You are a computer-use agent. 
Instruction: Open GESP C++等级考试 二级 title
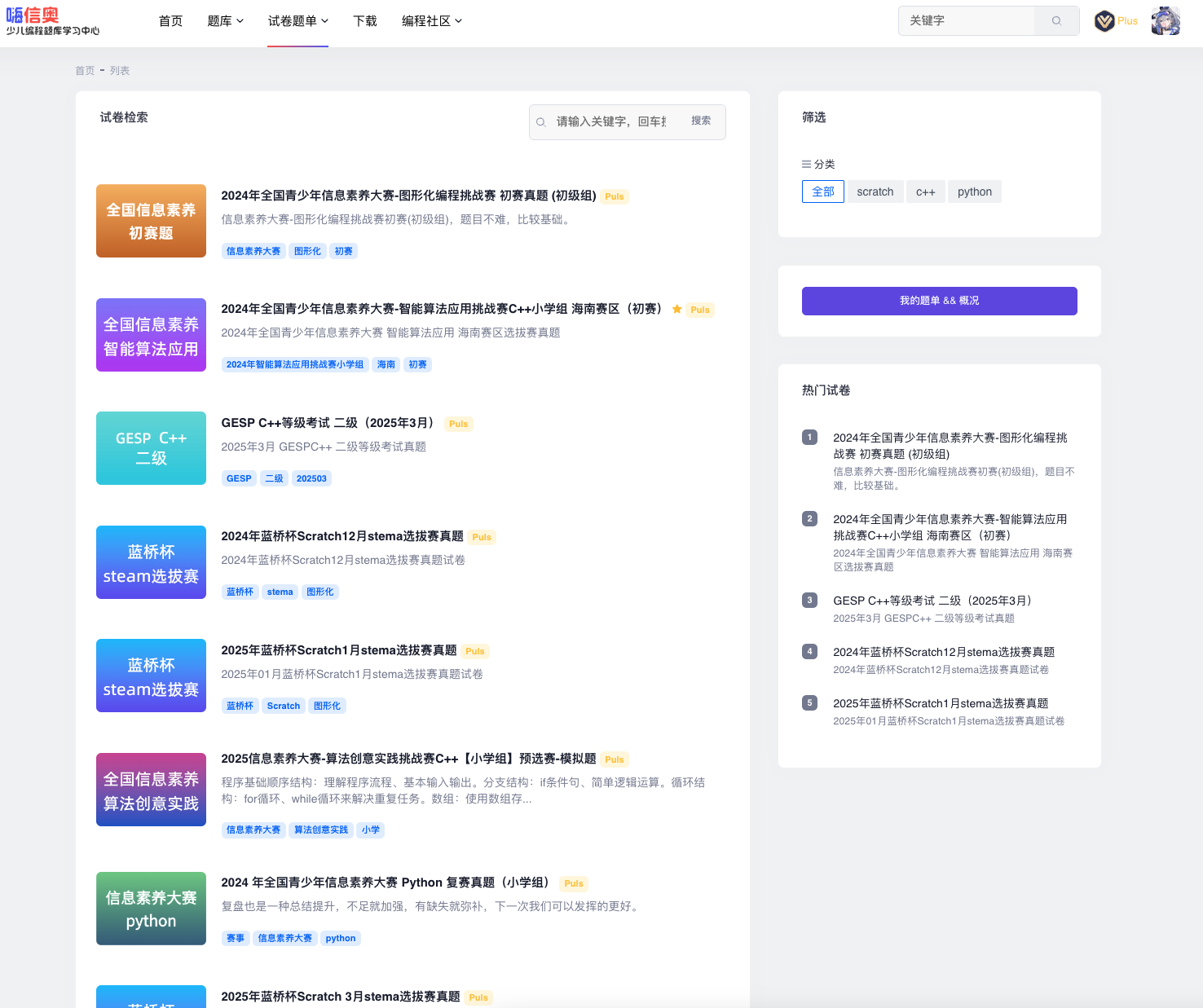[x=330, y=423]
